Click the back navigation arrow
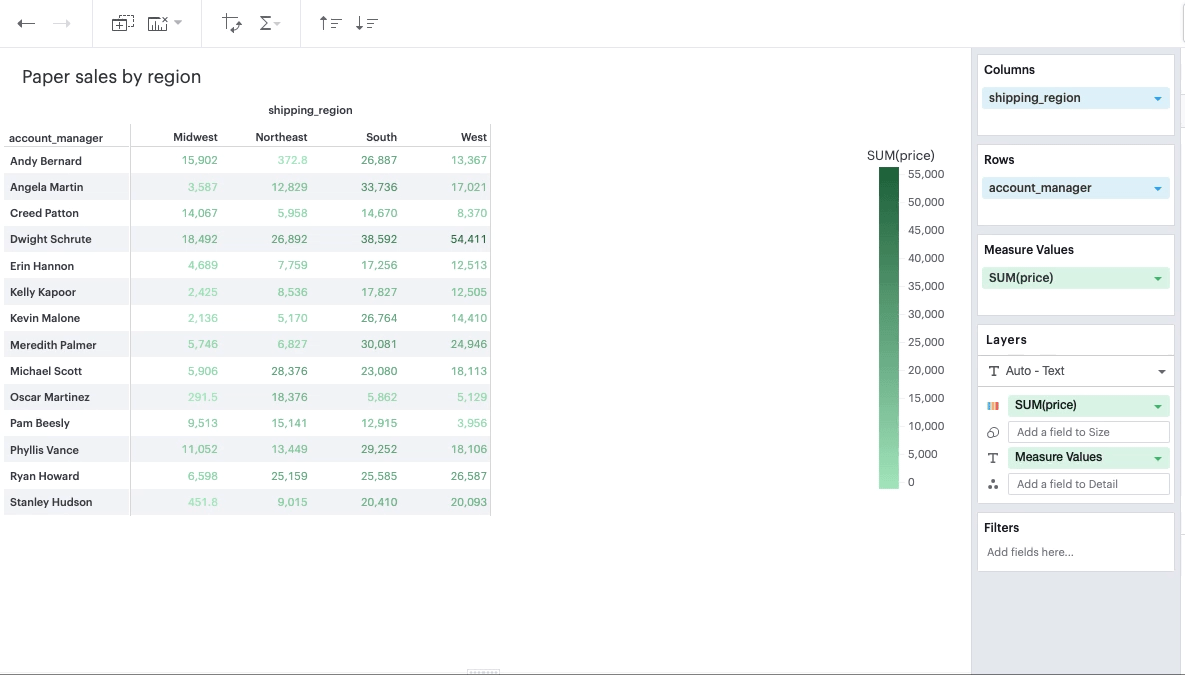This screenshot has height=675, width=1185. (x=27, y=22)
